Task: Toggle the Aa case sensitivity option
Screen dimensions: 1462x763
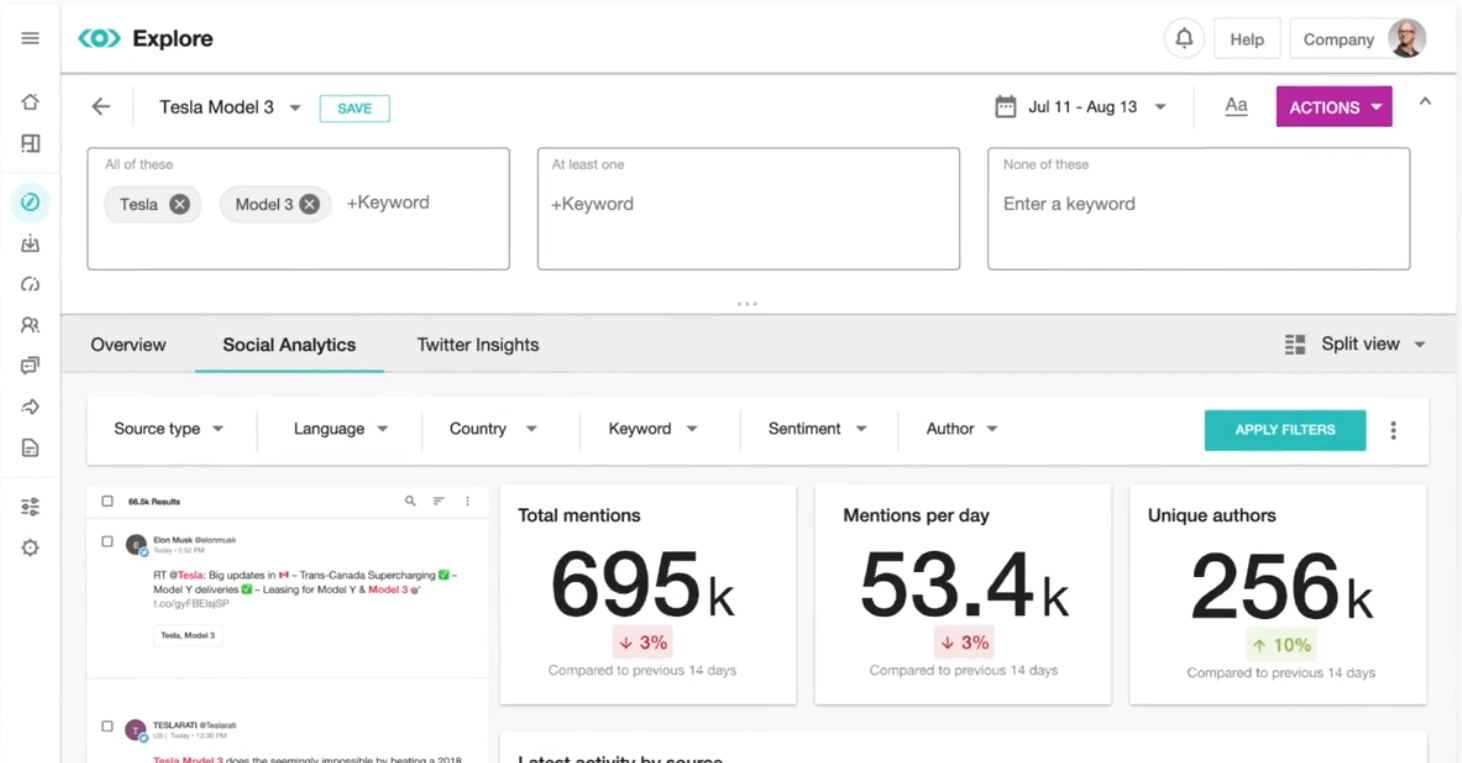Action: pos(1236,106)
